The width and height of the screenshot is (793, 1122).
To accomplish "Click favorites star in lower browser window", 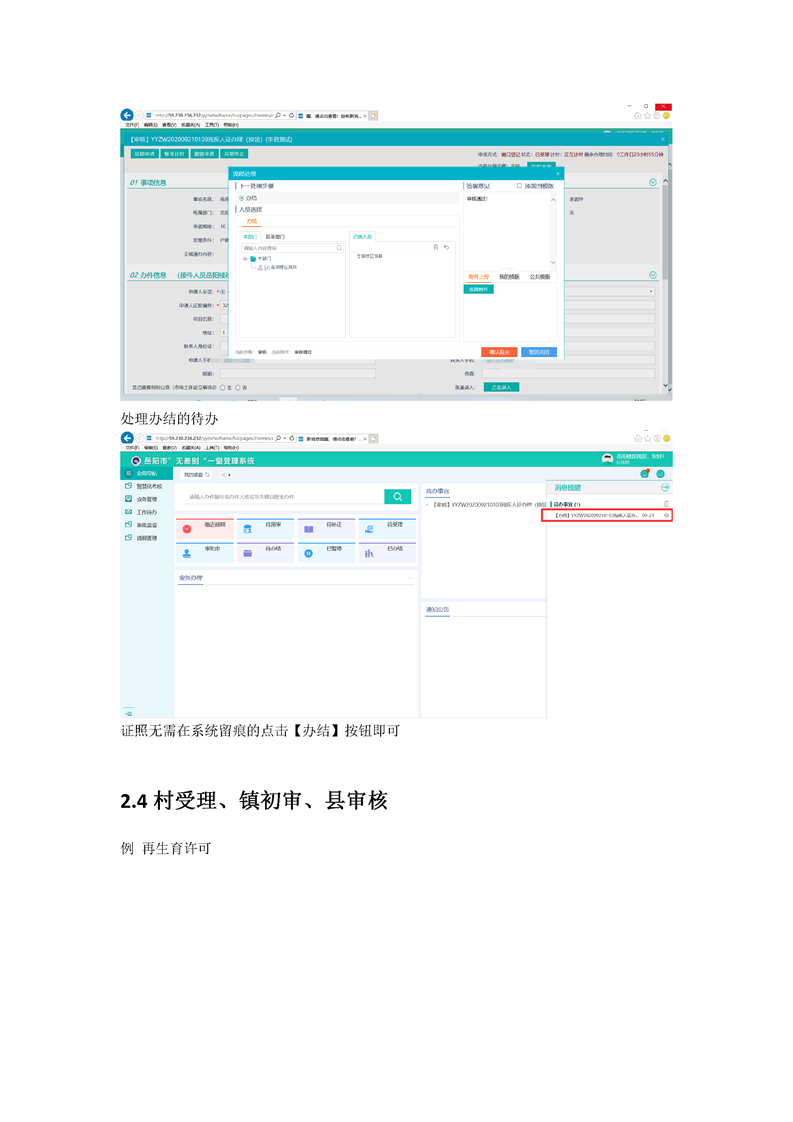I will [x=648, y=438].
